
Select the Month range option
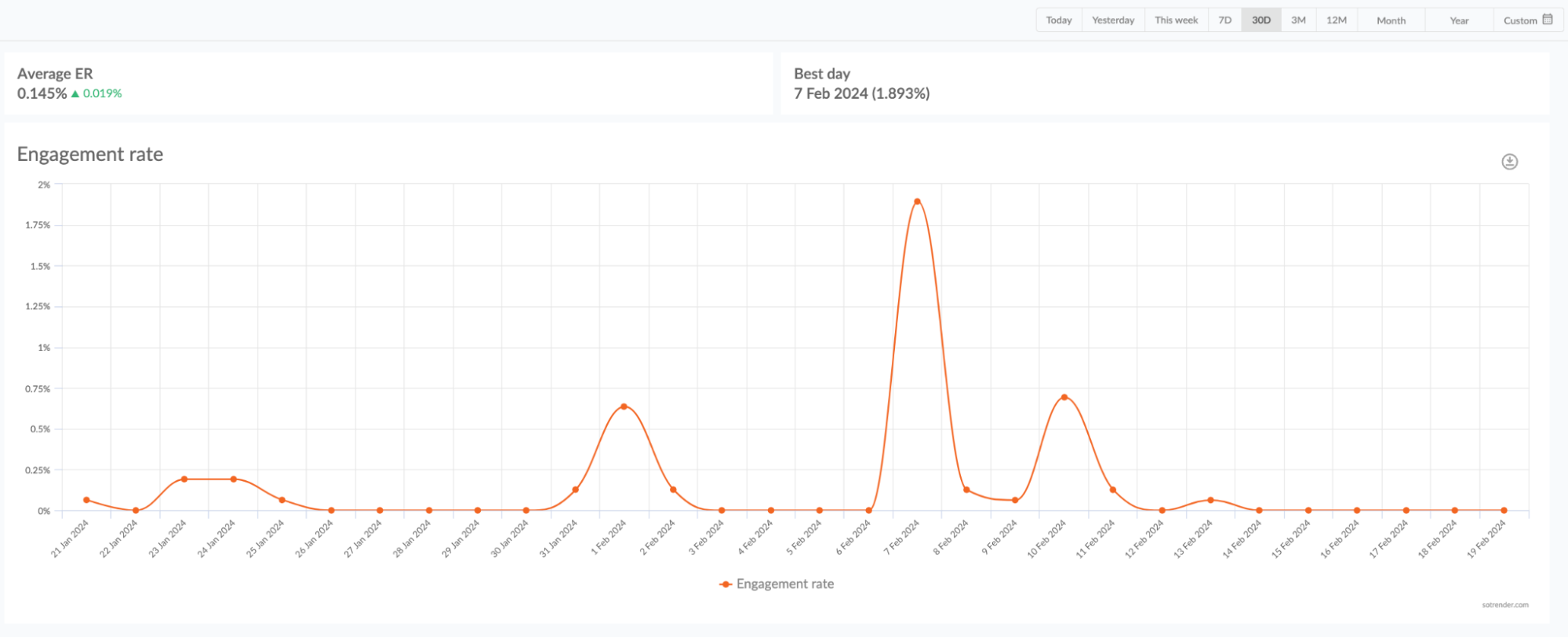pyautogui.click(x=1391, y=20)
